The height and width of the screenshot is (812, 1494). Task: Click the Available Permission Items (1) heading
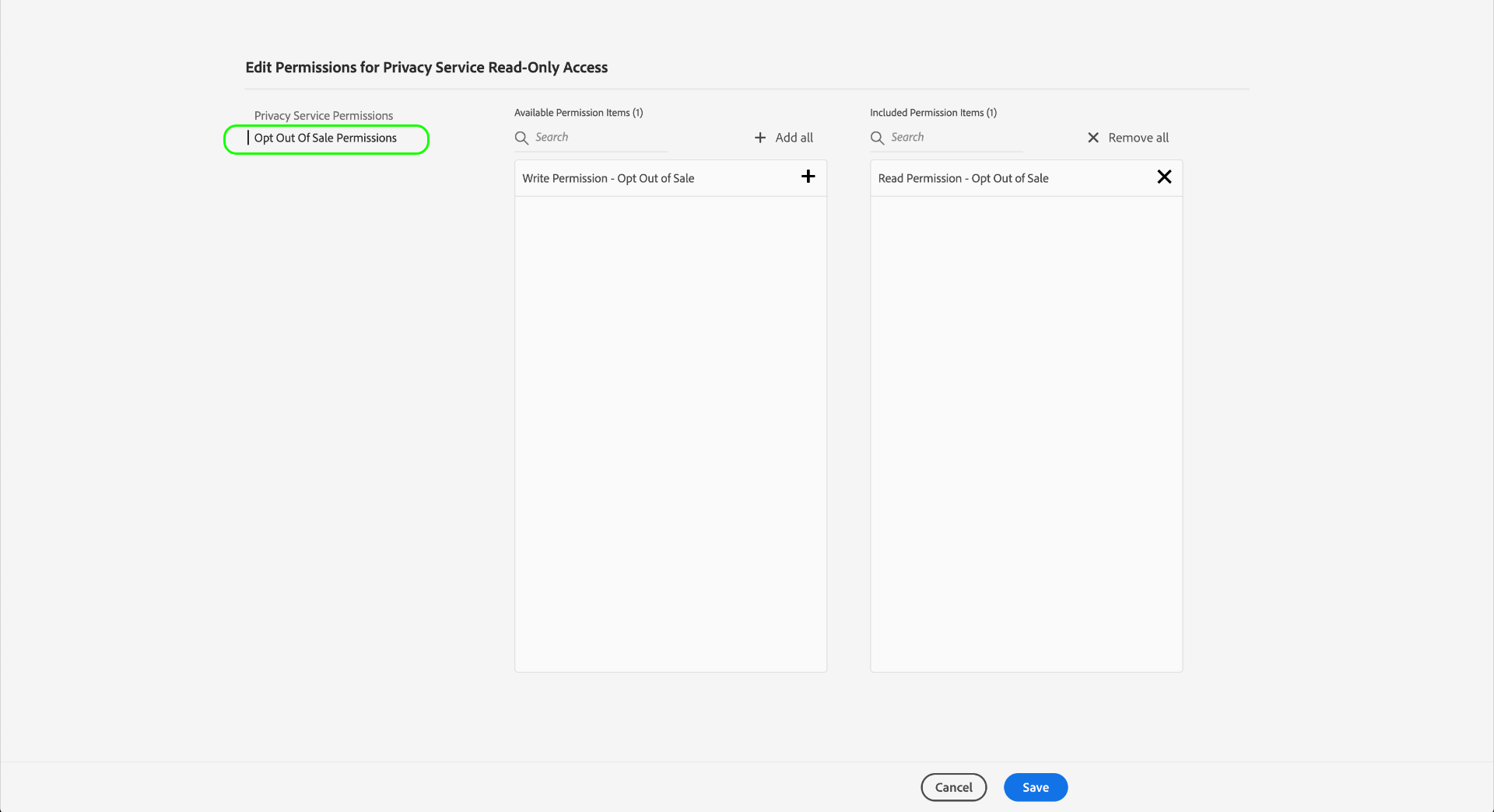coord(578,113)
